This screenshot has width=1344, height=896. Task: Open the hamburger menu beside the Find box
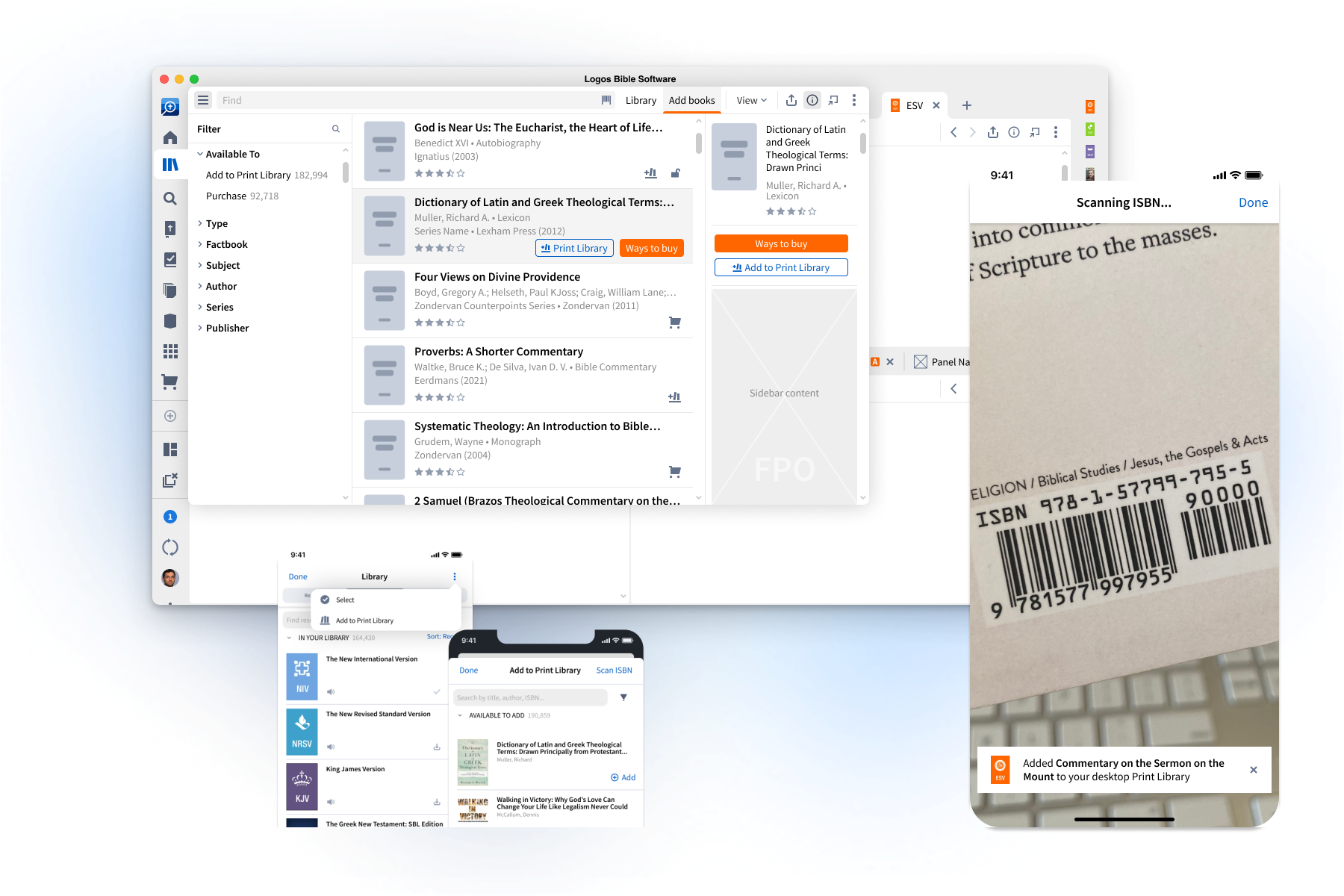tap(203, 100)
